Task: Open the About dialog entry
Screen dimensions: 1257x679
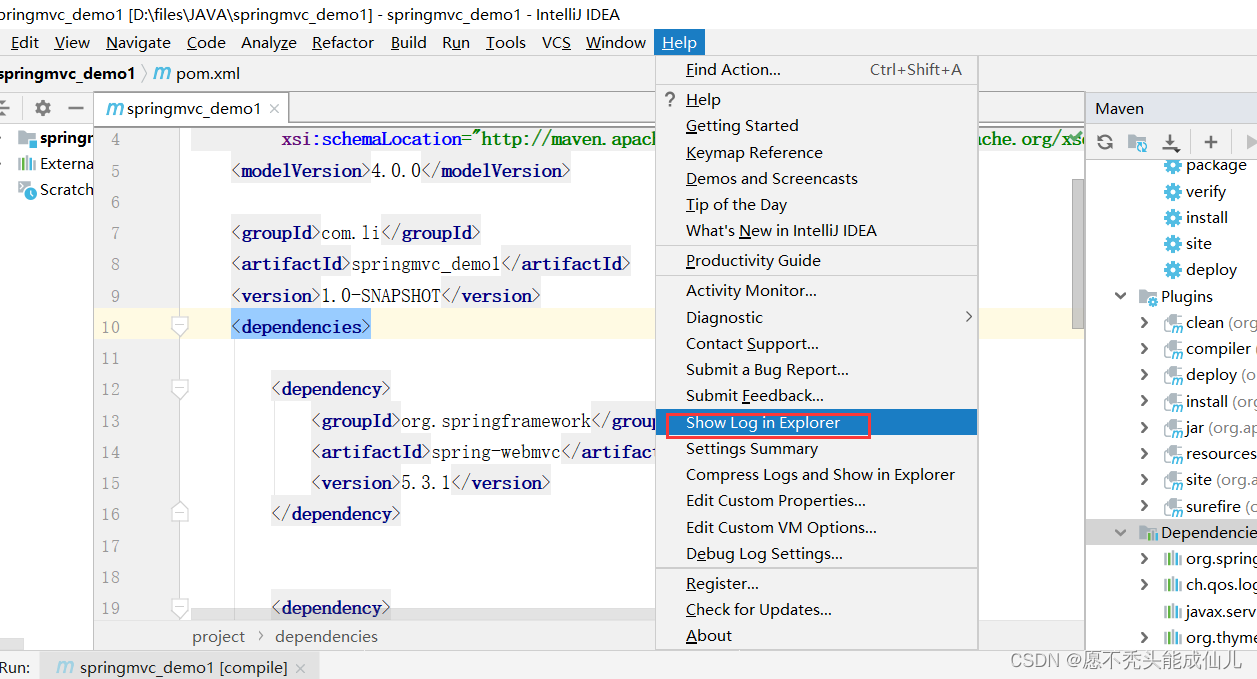Action: click(816, 635)
